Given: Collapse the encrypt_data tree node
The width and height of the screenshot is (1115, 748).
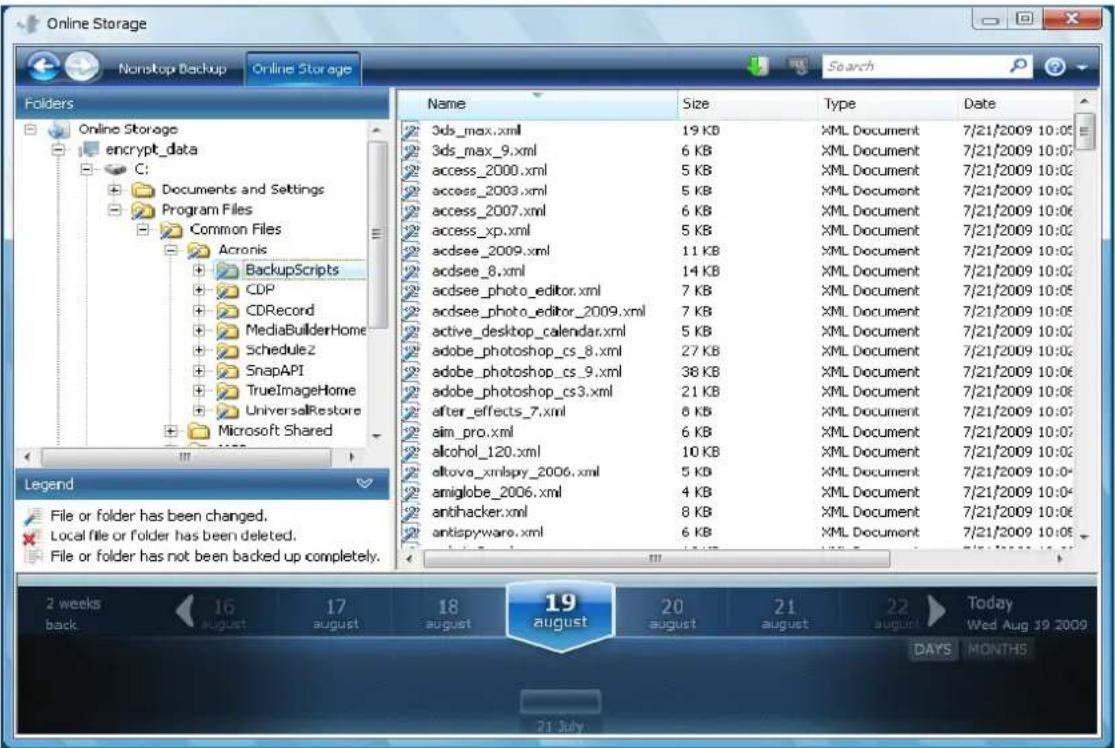Looking at the screenshot, I should (59, 149).
